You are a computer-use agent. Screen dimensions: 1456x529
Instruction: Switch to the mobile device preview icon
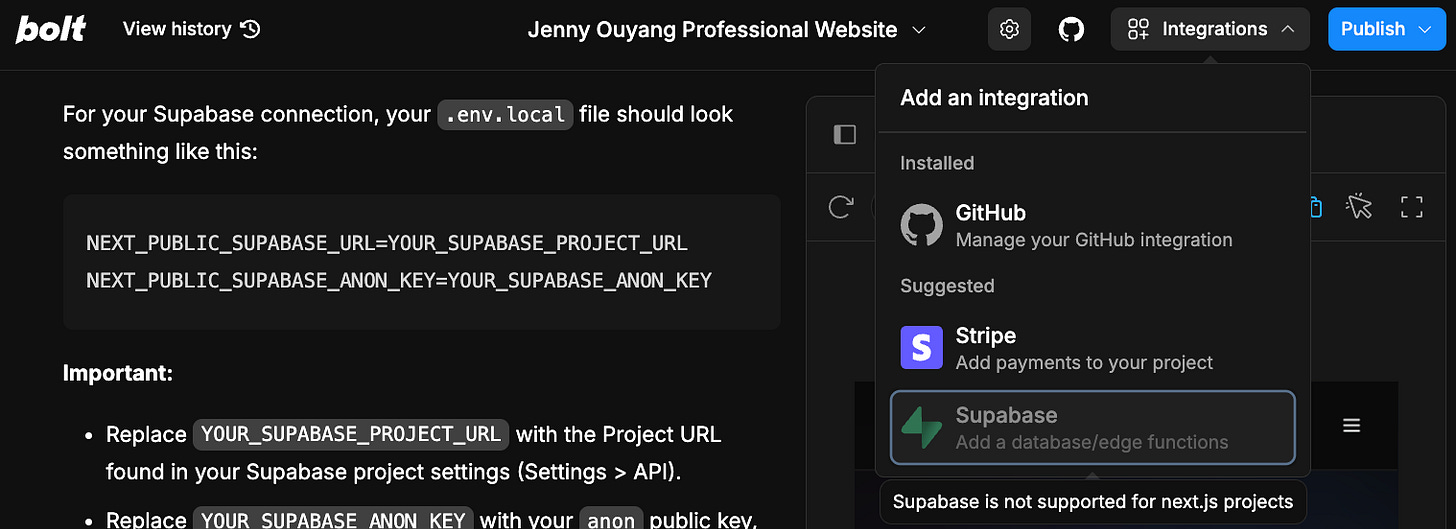(x=1316, y=207)
